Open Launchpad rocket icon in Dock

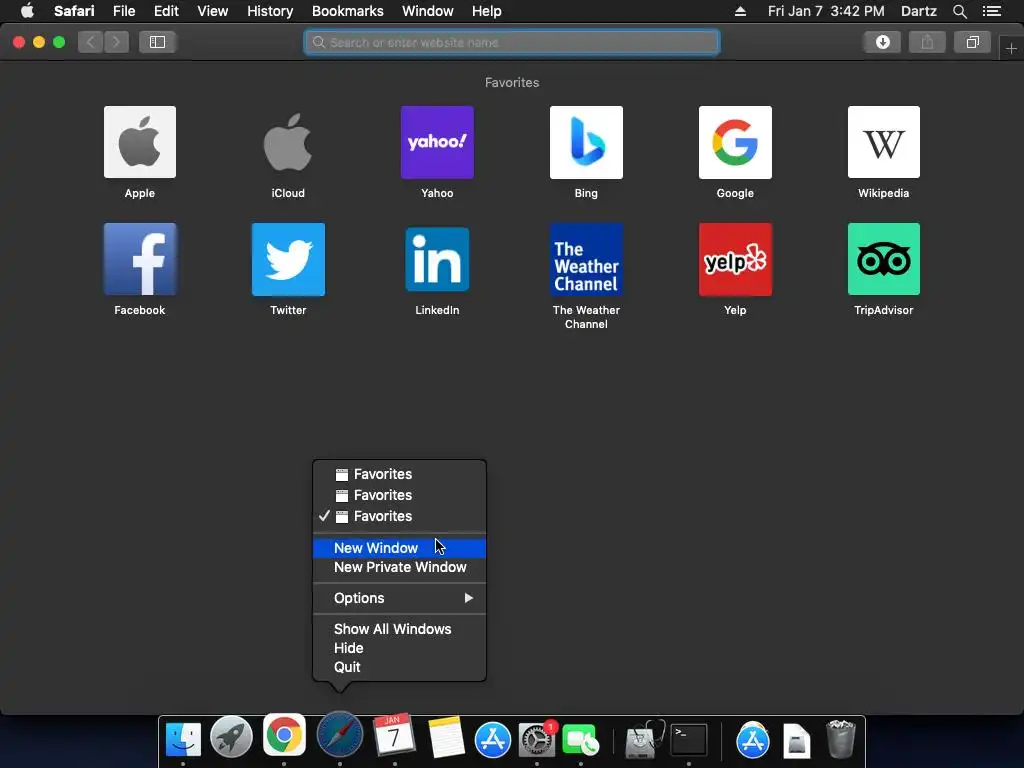231,737
